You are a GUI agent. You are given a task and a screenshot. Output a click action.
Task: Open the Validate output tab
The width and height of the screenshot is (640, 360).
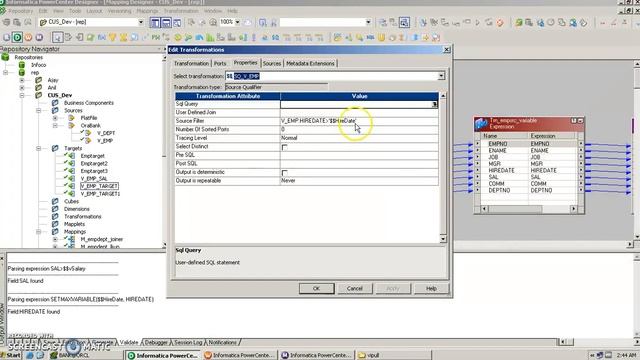[x=129, y=342]
